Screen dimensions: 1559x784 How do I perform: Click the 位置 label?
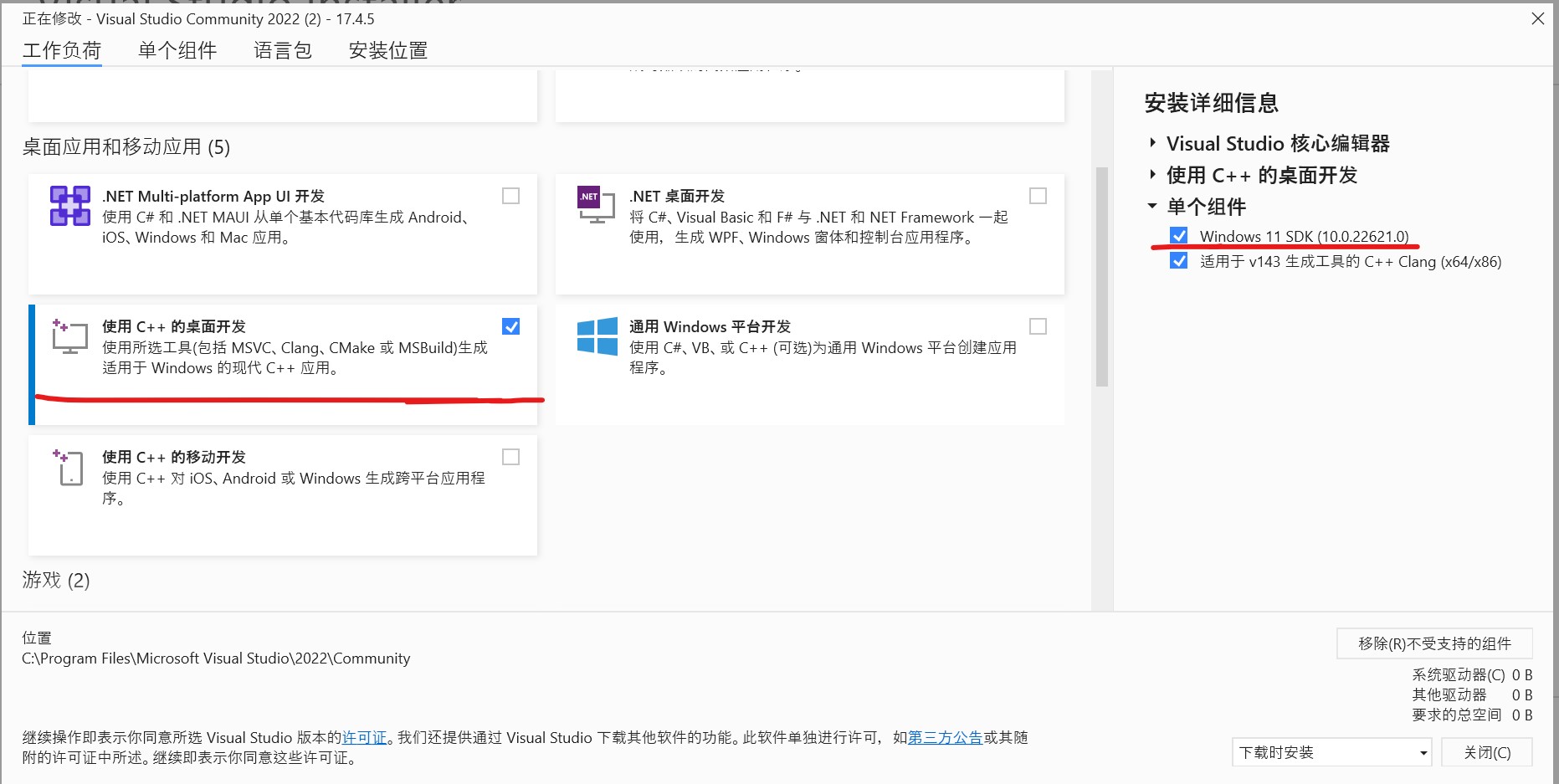(x=37, y=638)
